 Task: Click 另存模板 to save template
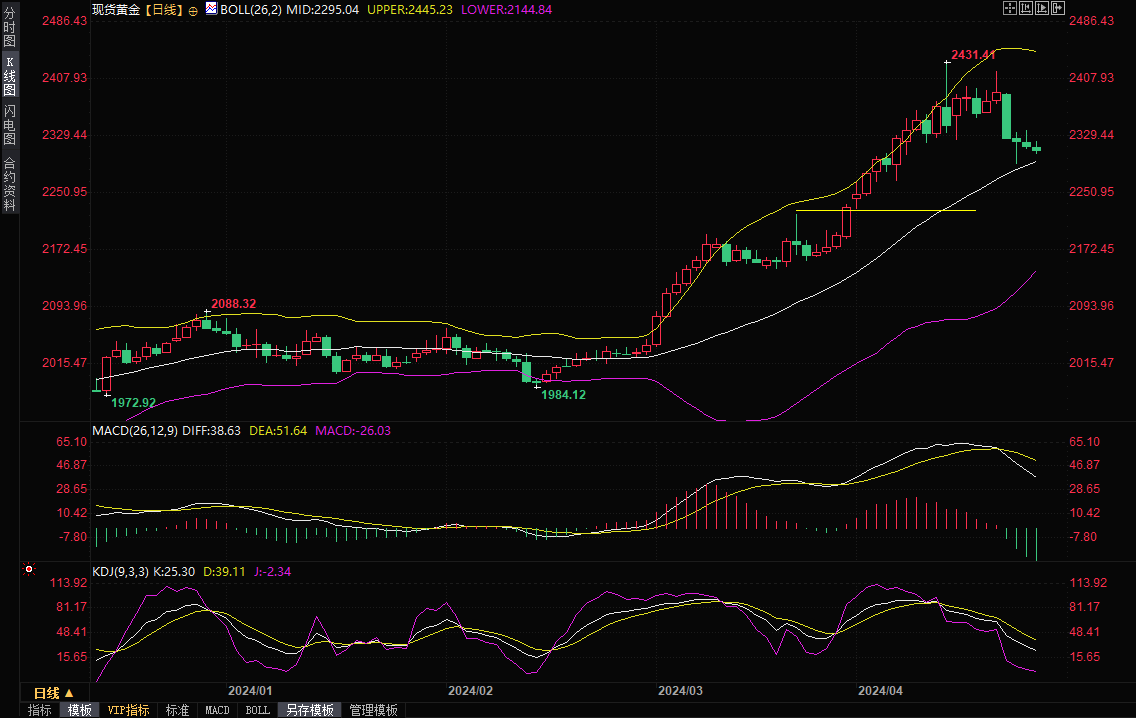[309, 710]
